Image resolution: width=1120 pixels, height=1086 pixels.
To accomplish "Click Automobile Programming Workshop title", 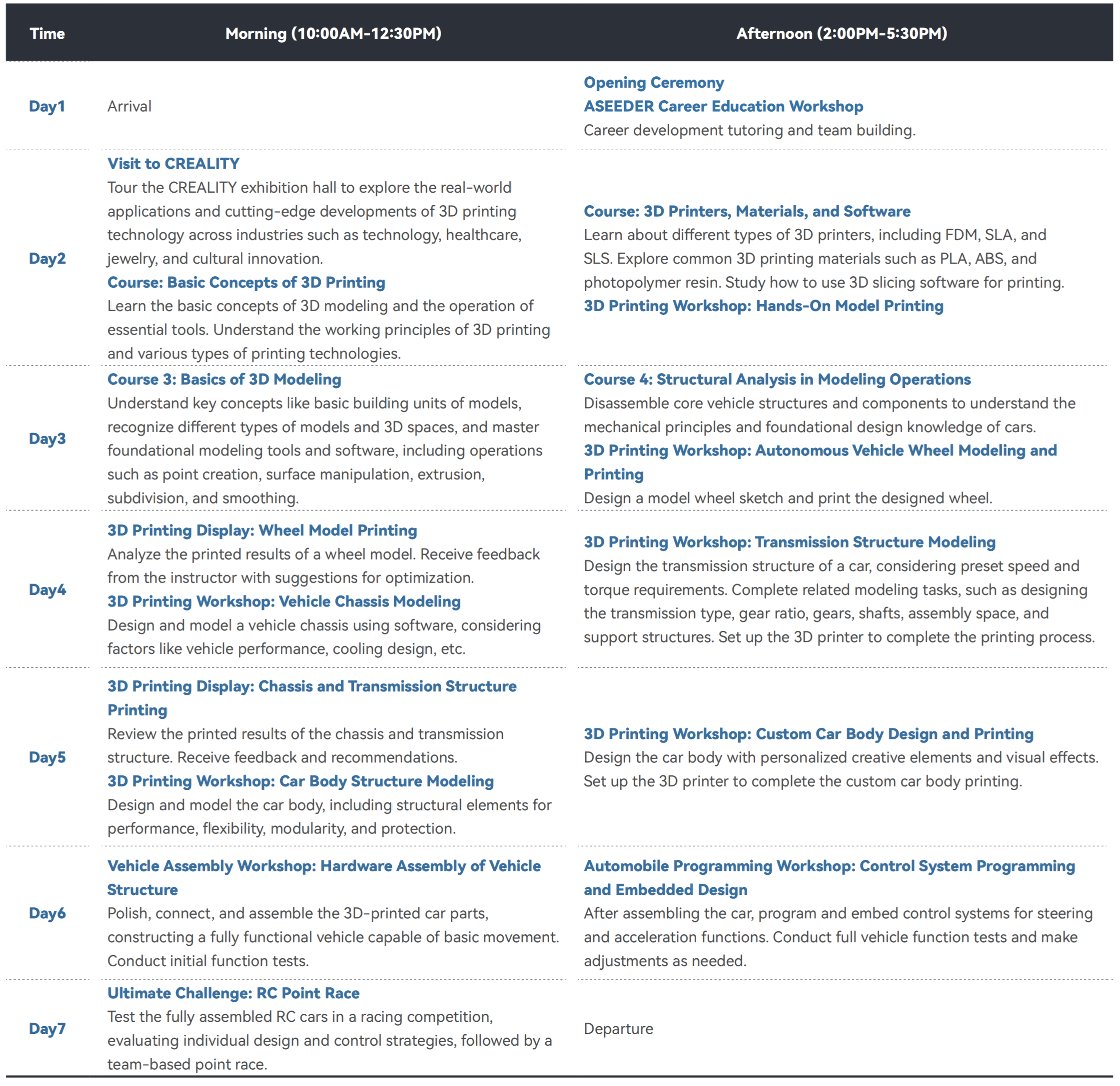I will (828, 866).
